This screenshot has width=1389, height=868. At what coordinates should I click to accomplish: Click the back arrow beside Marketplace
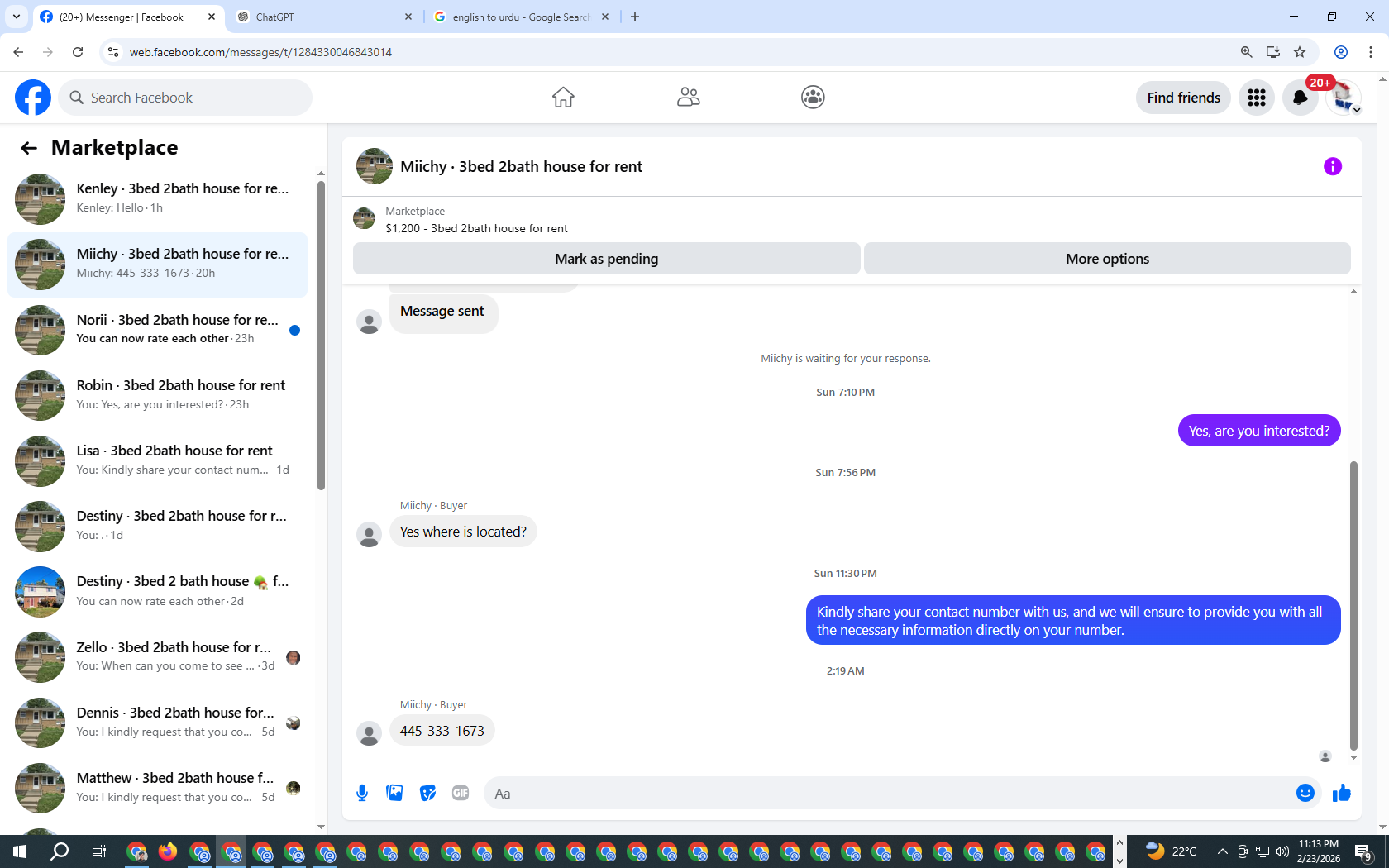click(29, 148)
